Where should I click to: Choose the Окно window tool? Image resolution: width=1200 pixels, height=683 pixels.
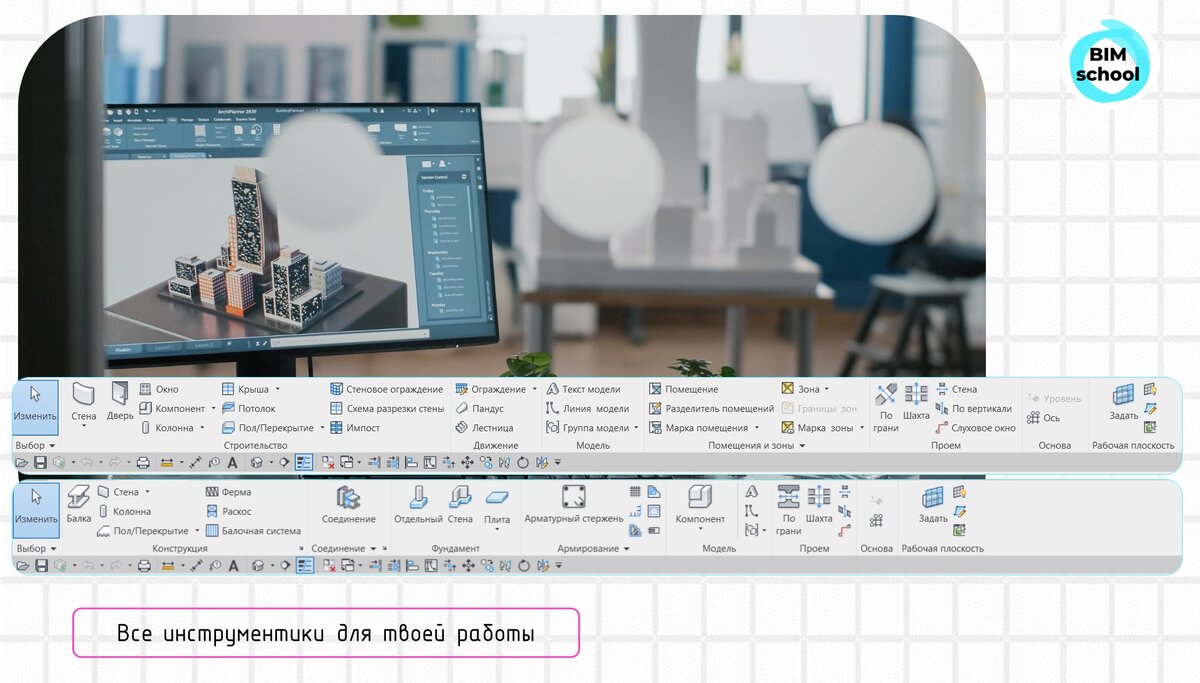[x=159, y=389]
